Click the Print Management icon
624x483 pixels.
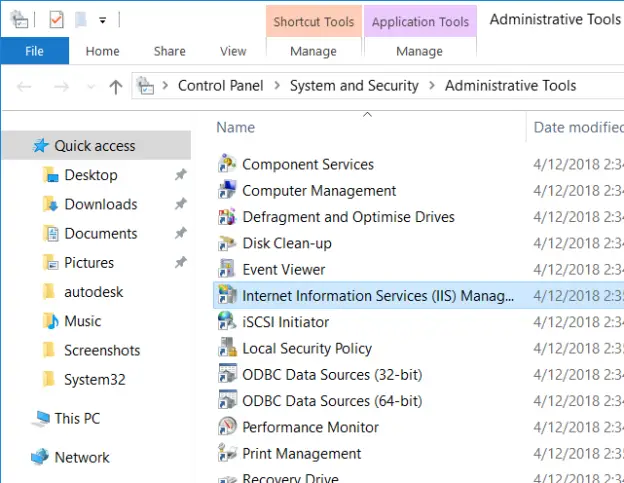pos(227,453)
